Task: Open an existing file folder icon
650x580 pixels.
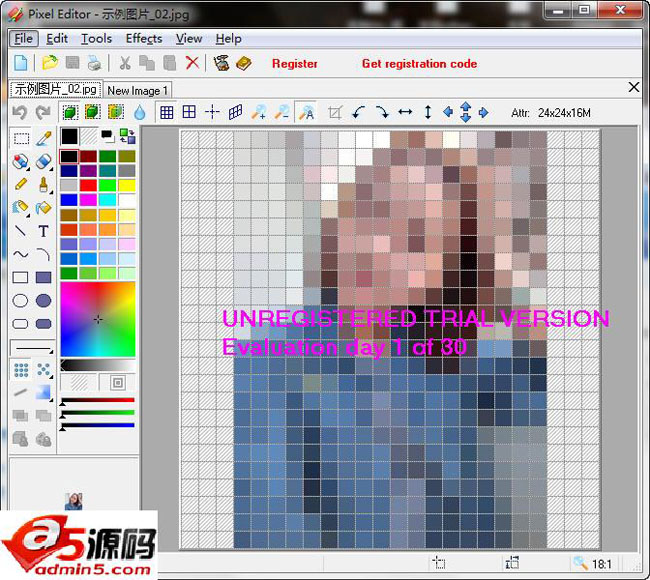Action: tap(50, 63)
